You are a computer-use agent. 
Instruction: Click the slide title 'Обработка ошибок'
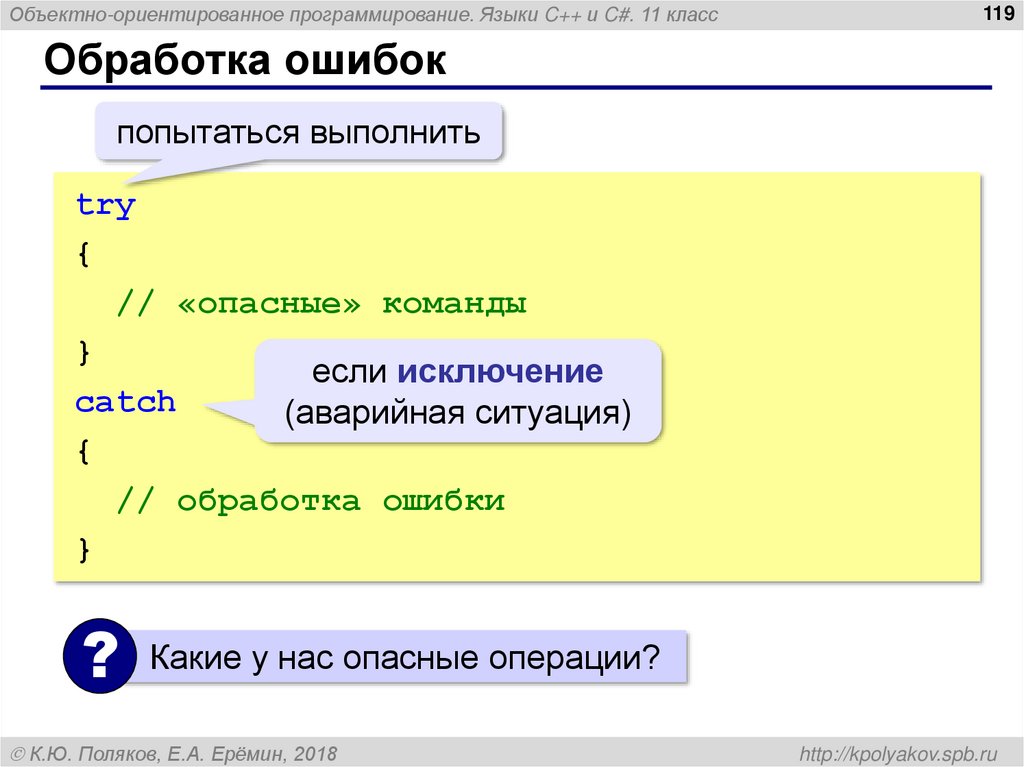pos(245,60)
